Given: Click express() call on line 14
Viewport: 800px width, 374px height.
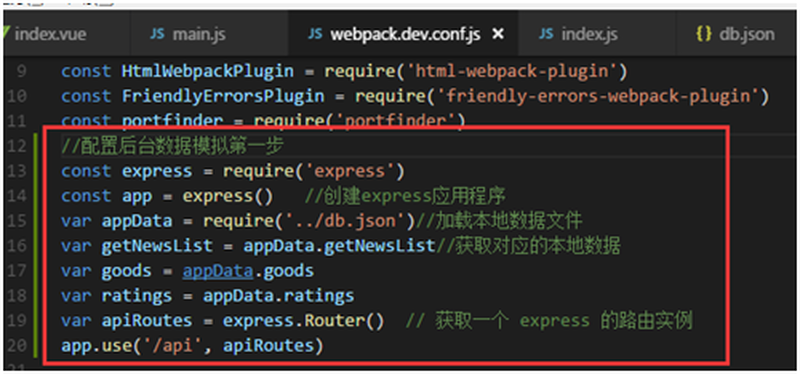Looking at the screenshot, I should tap(228, 196).
